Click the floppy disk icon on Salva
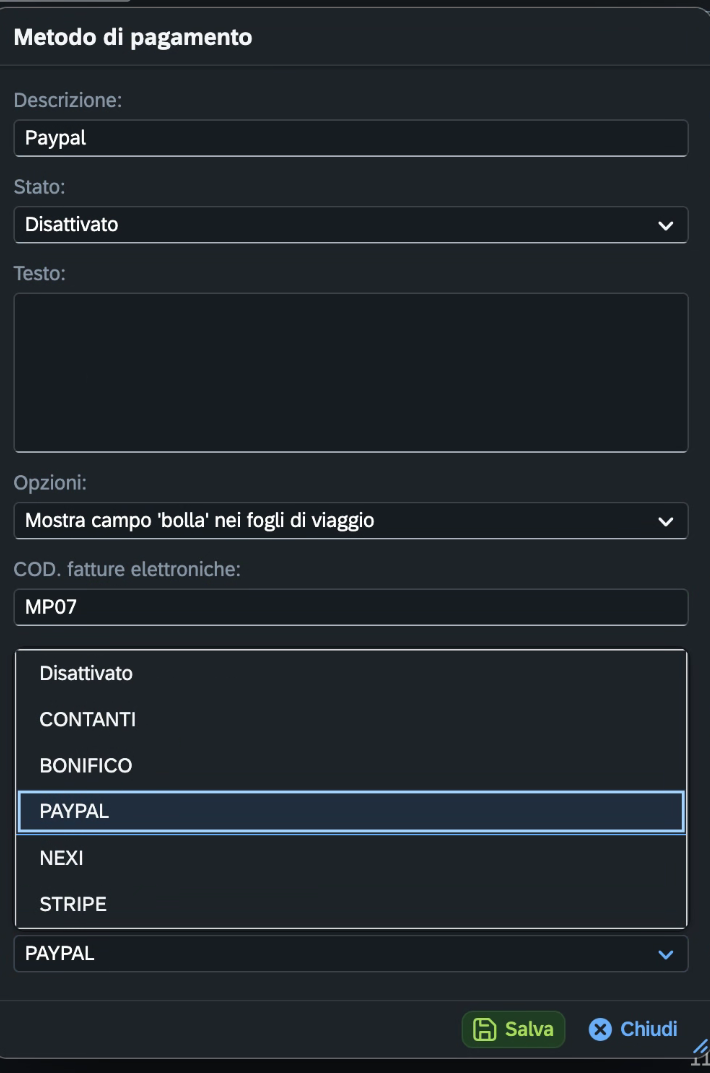710x1073 pixels. point(484,1029)
